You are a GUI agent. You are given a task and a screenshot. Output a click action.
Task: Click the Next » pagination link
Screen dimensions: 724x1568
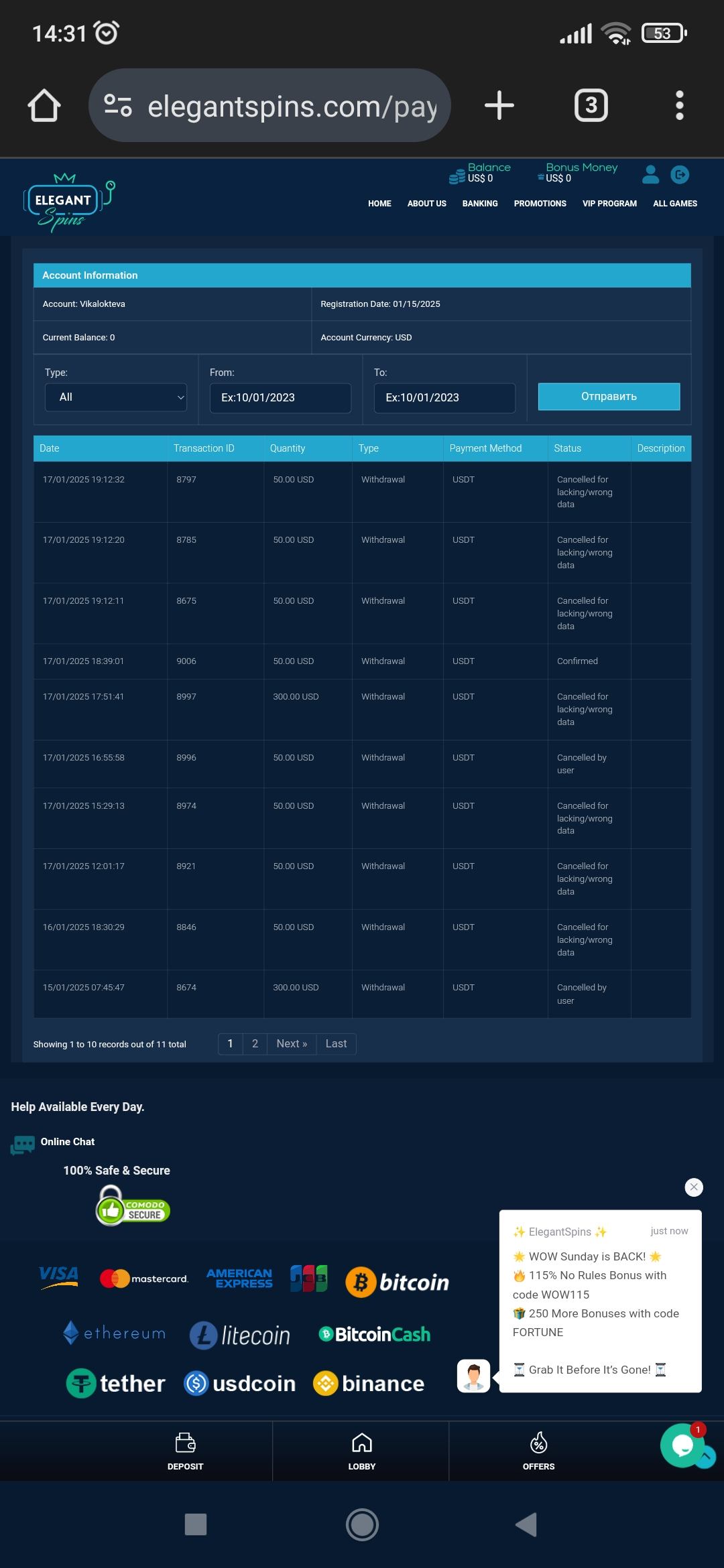click(292, 1044)
